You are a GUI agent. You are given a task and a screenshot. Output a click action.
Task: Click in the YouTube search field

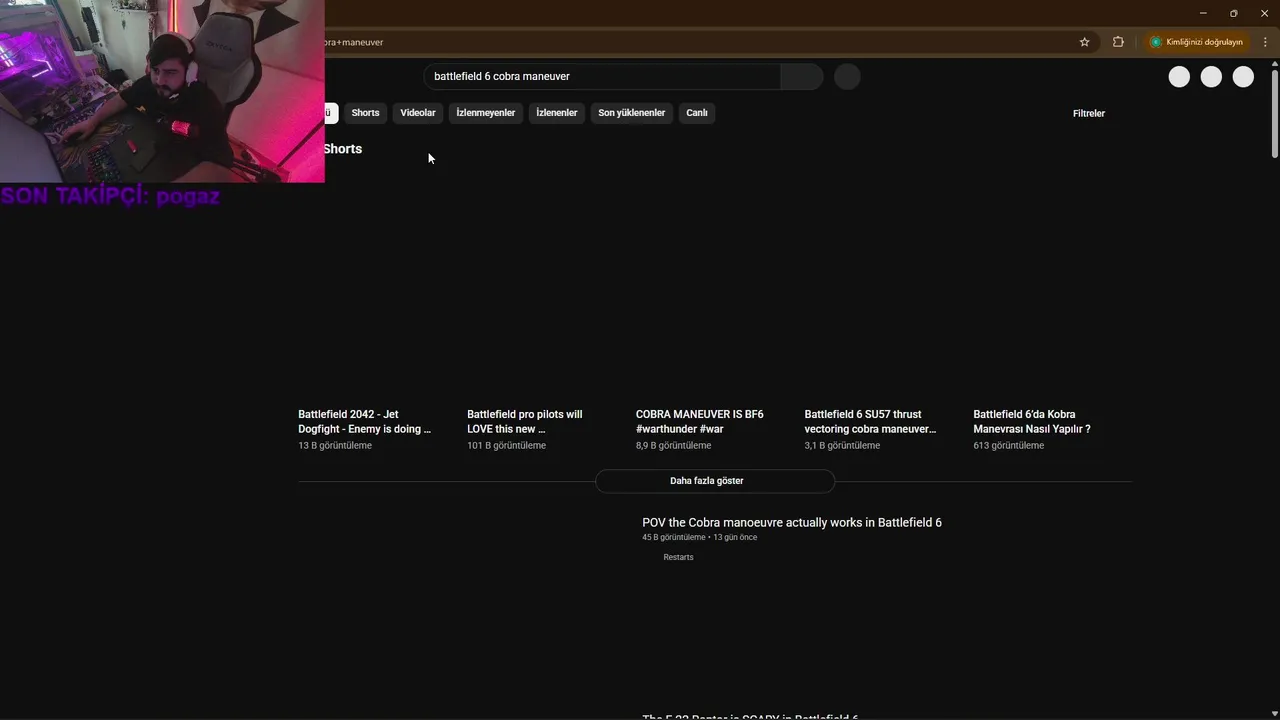[602, 77]
